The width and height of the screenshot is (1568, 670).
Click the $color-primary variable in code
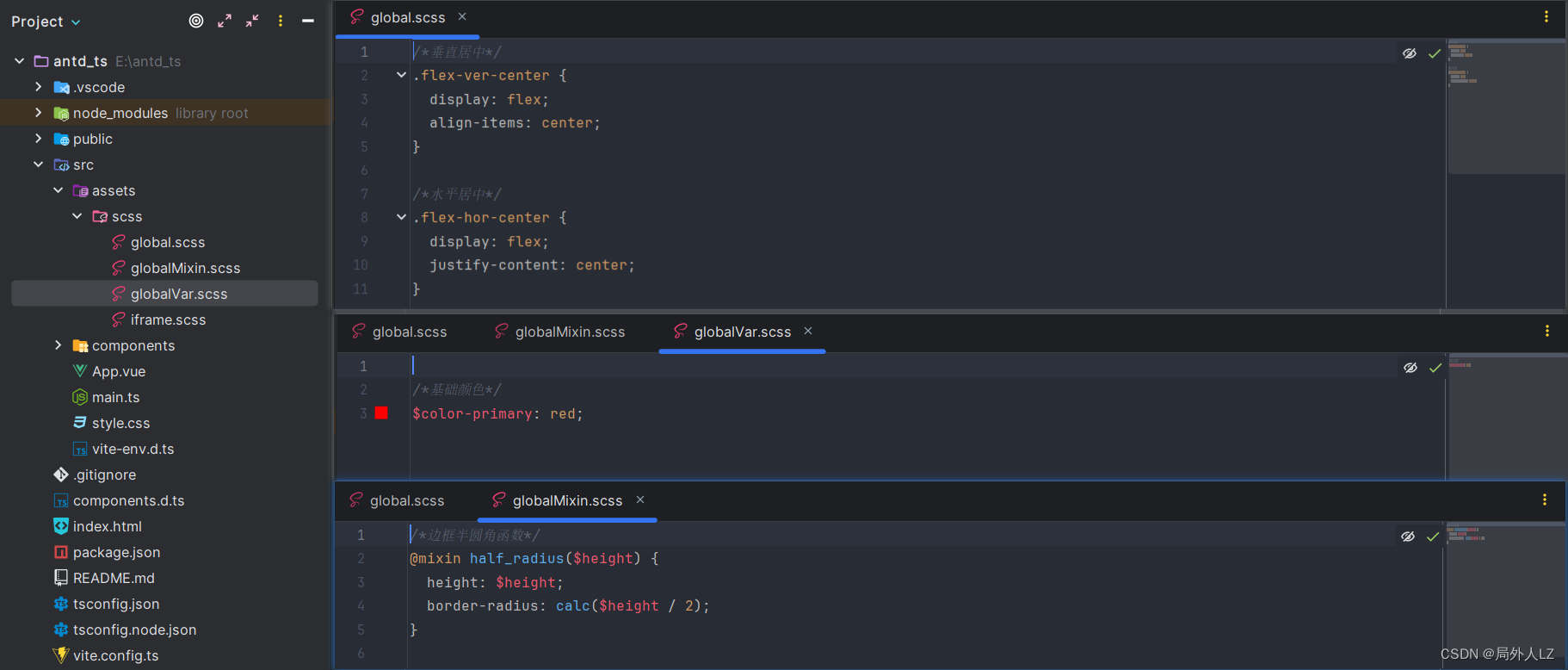pos(472,414)
